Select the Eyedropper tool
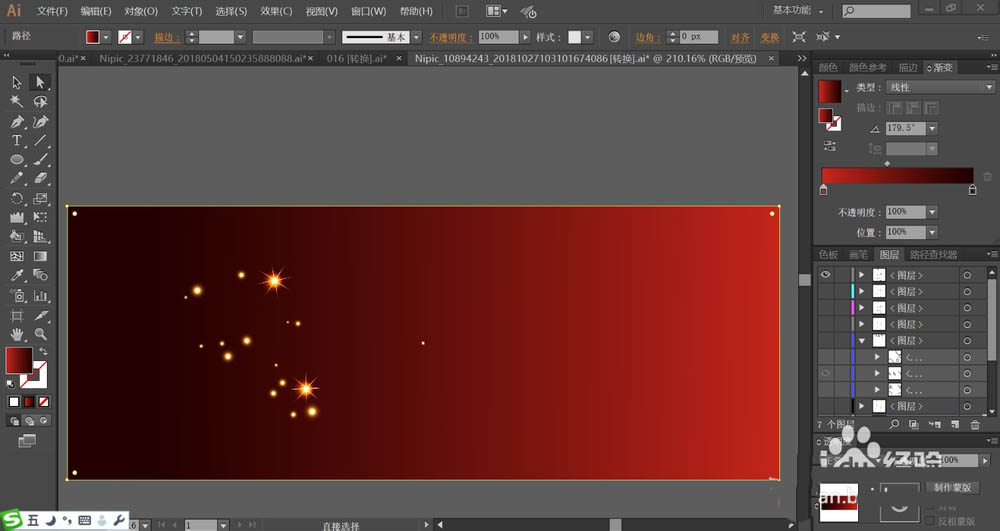 (17, 275)
